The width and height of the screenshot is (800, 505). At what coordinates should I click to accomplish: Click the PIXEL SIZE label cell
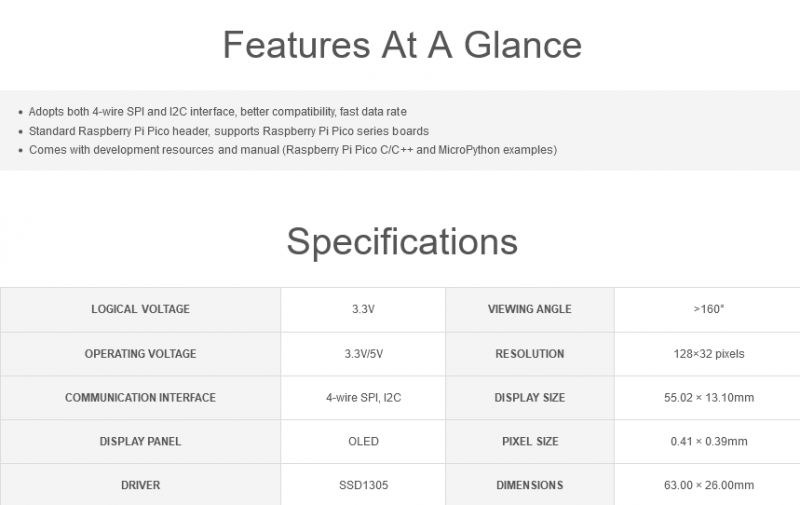(529, 441)
